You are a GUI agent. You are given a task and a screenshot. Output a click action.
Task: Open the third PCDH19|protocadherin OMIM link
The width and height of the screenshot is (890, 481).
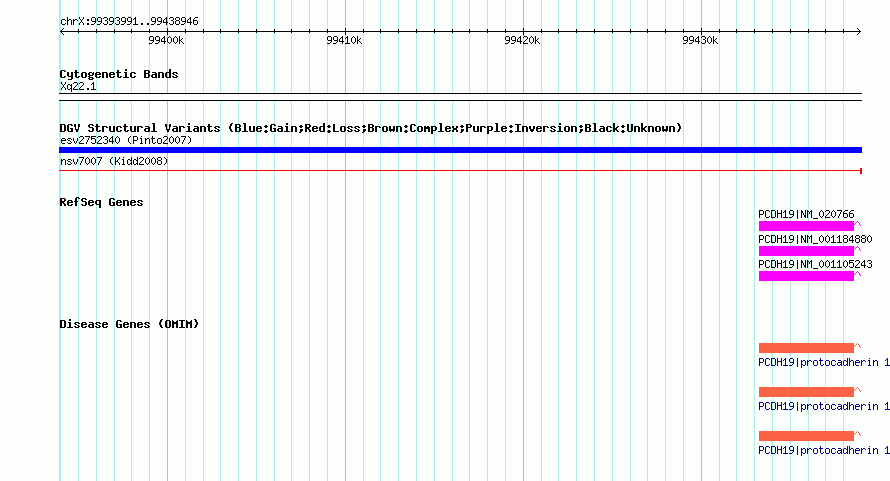pos(824,450)
